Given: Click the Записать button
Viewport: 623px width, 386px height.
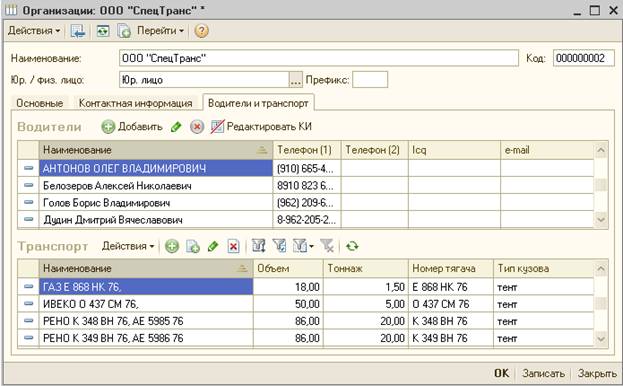Looking at the screenshot, I should (x=543, y=373).
